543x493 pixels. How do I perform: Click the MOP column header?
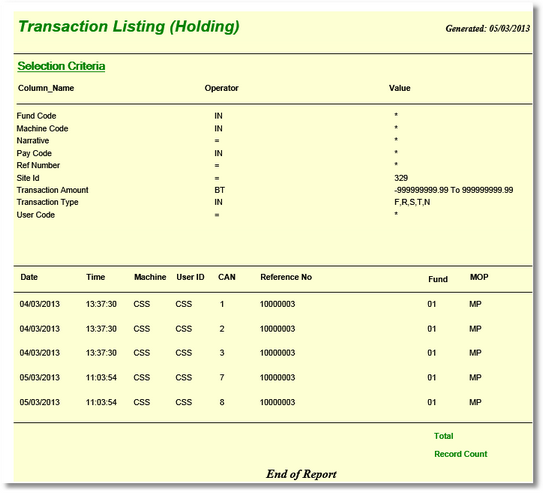pyautogui.click(x=479, y=277)
